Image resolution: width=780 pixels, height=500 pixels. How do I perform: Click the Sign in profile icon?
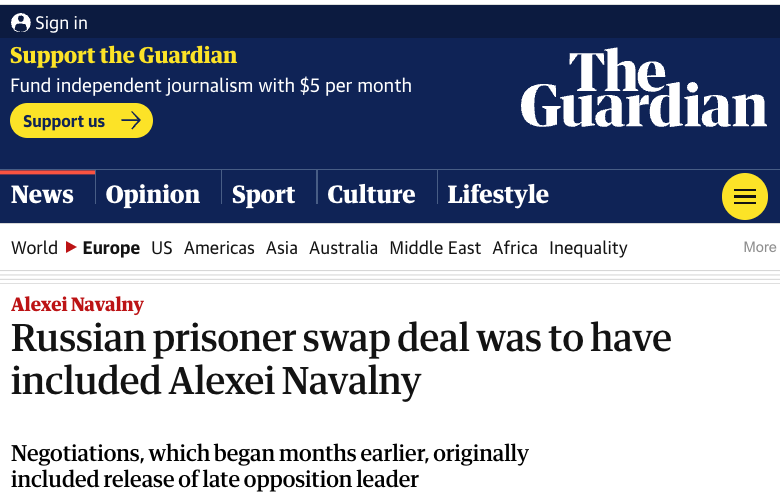point(21,22)
